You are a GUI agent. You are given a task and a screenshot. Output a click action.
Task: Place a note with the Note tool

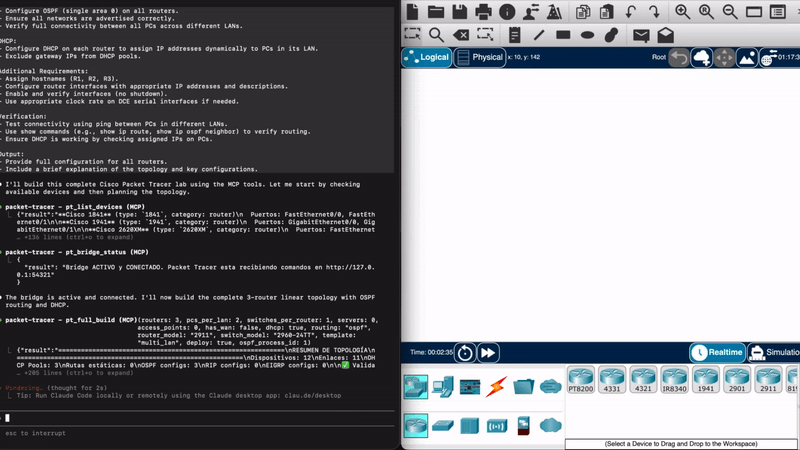[x=514, y=35]
